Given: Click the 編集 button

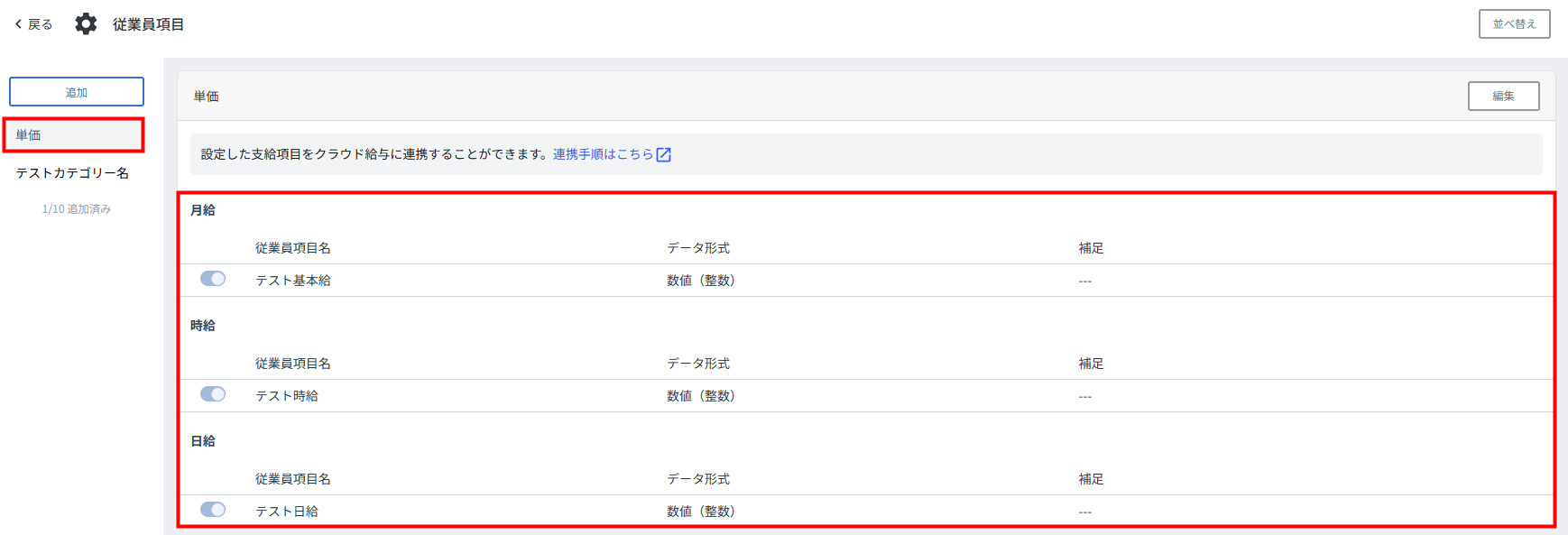Looking at the screenshot, I should [x=1503, y=97].
